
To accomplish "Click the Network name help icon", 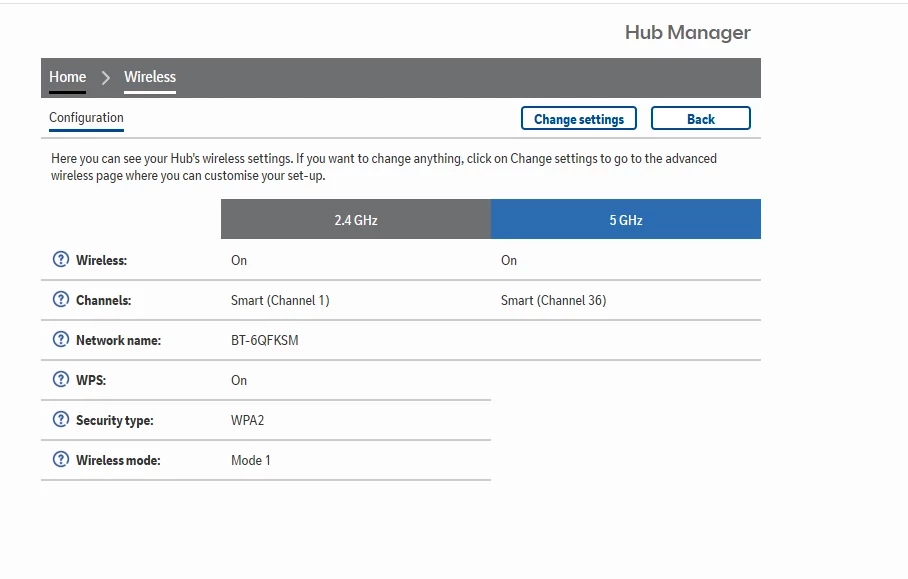I will point(60,340).
